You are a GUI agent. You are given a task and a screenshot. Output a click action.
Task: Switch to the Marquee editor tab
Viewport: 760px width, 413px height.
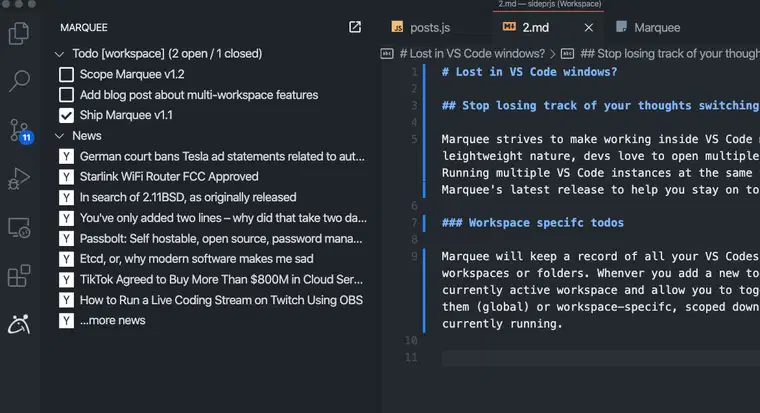pyautogui.click(x=657, y=28)
